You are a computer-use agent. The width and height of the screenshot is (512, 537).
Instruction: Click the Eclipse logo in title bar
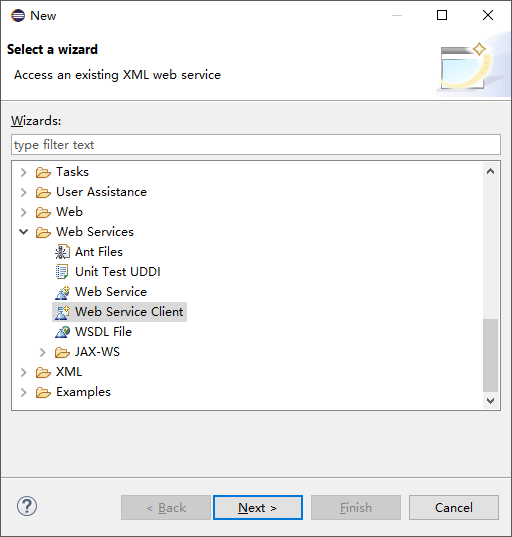tap(18, 15)
